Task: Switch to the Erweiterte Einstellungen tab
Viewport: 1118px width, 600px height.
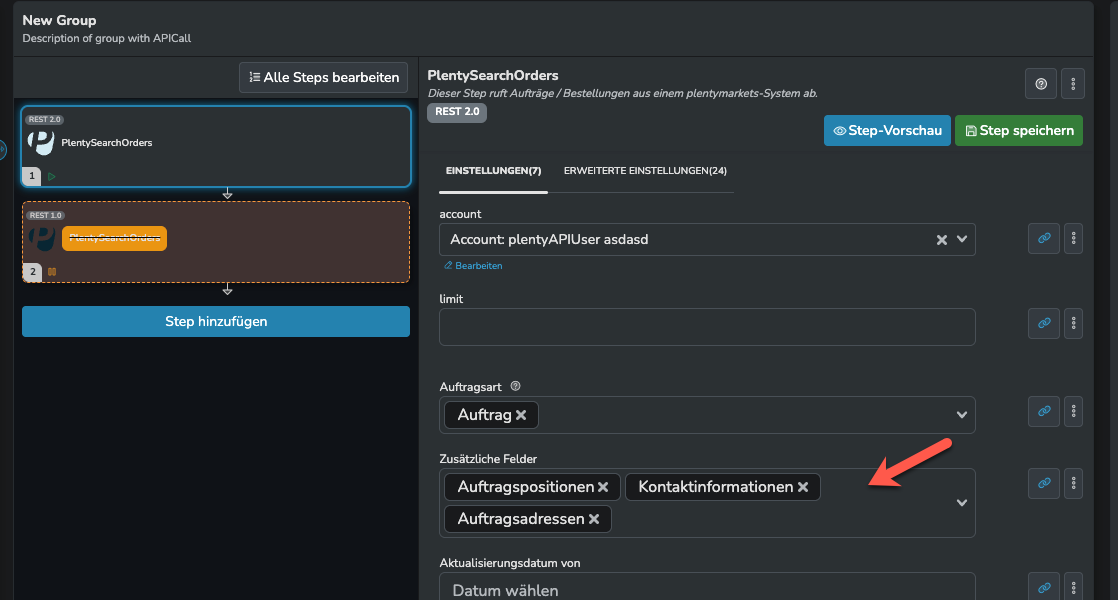Action: (x=645, y=171)
